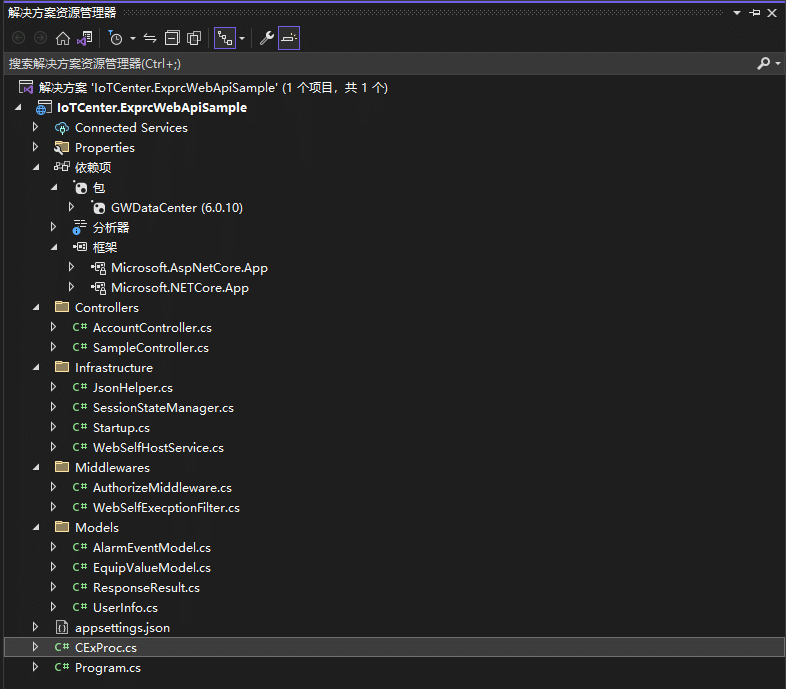Open the window position dropdown arrow
The image size is (786, 689).
(737, 13)
